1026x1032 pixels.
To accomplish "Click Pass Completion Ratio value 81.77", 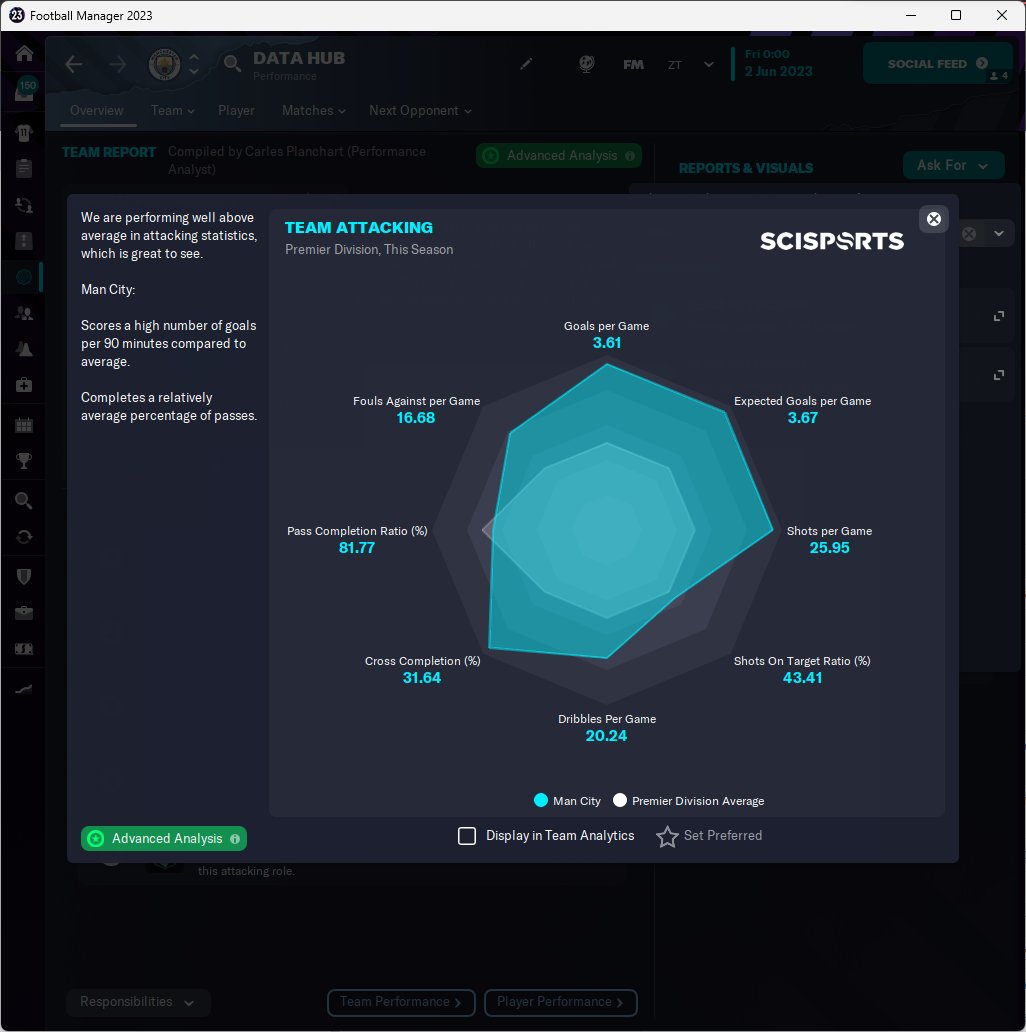I will [357, 548].
